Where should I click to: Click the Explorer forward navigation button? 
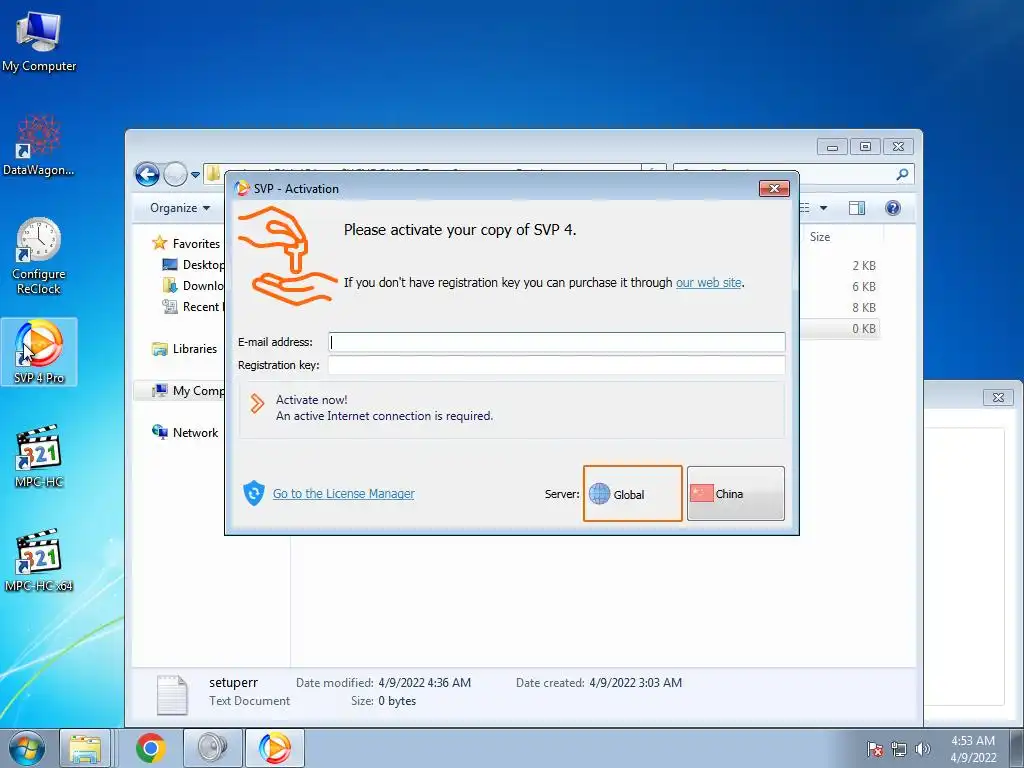tap(175, 174)
